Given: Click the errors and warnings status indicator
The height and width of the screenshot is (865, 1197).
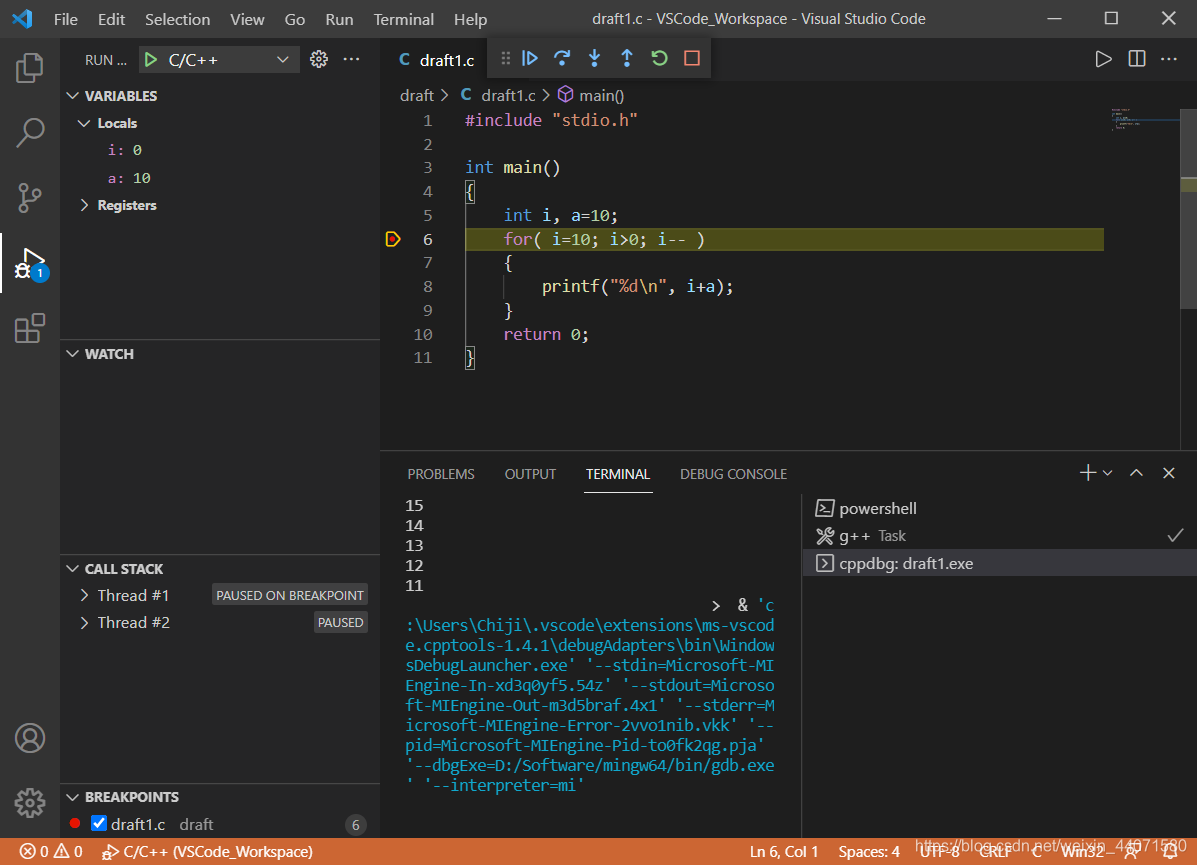Looking at the screenshot, I should pos(51,851).
